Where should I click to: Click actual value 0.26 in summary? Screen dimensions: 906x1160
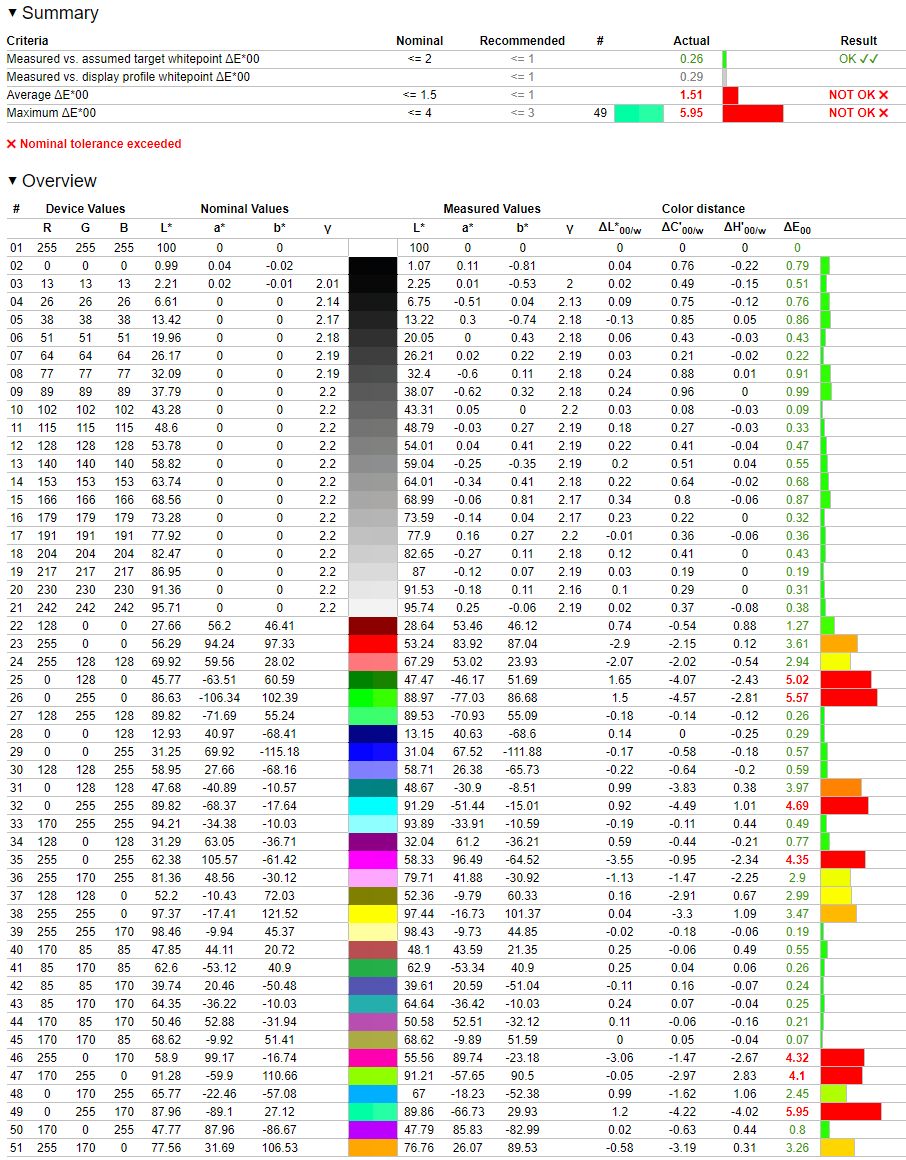click(691, 58)
